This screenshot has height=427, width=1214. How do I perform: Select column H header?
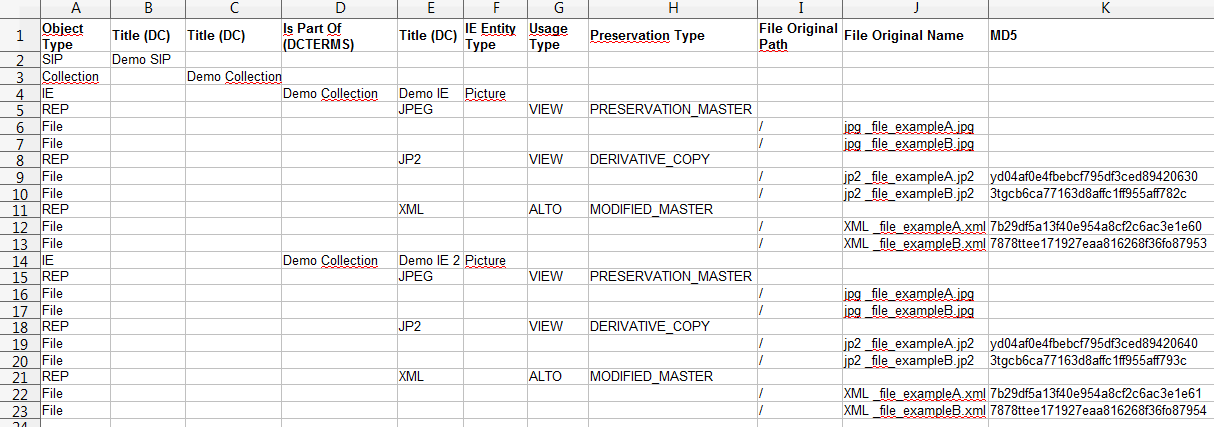(x=672, y=9)
